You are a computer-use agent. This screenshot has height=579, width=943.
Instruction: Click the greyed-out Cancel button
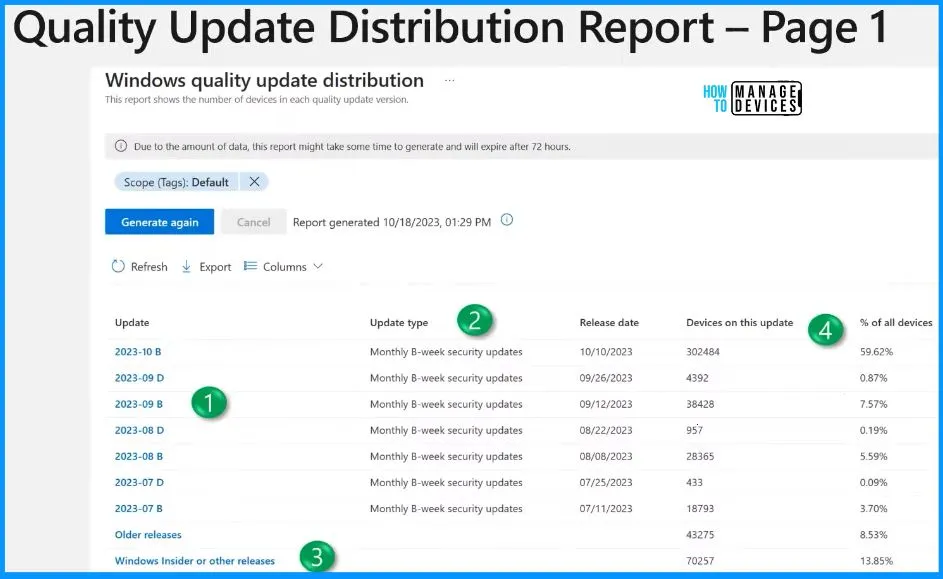pyautogui.click(x=253, y=222)
